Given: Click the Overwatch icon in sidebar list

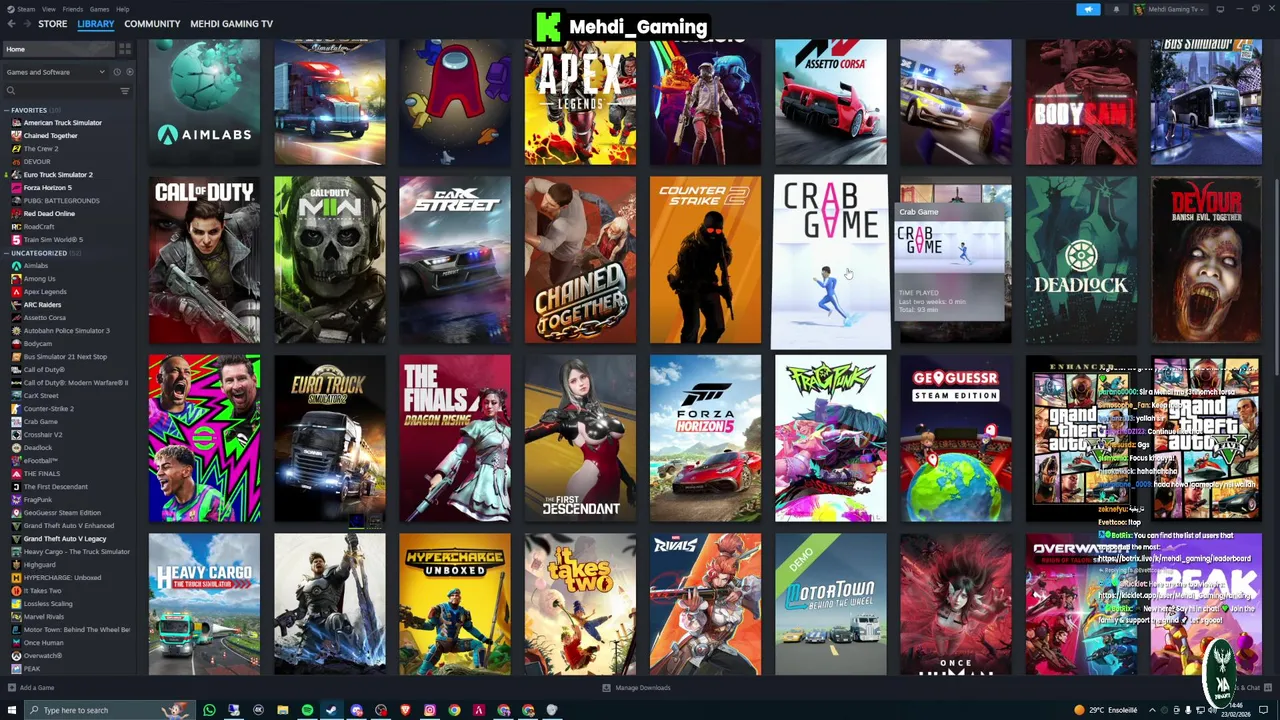Looking at the screenshot, I should [x=16, y=656].
